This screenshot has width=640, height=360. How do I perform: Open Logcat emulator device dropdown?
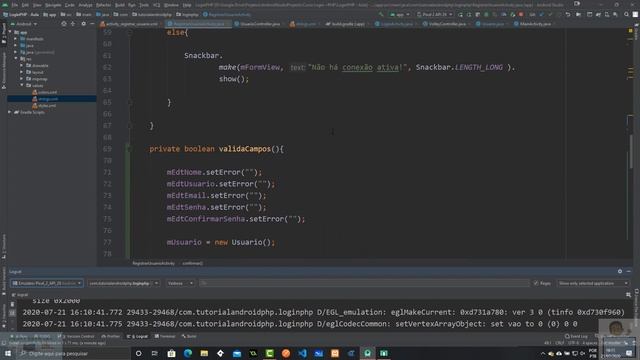point(47,283)
